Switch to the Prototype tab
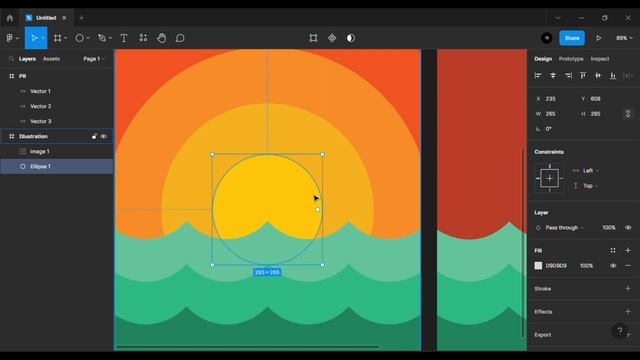This screenshot has height=360, width=640. point(571,59)
